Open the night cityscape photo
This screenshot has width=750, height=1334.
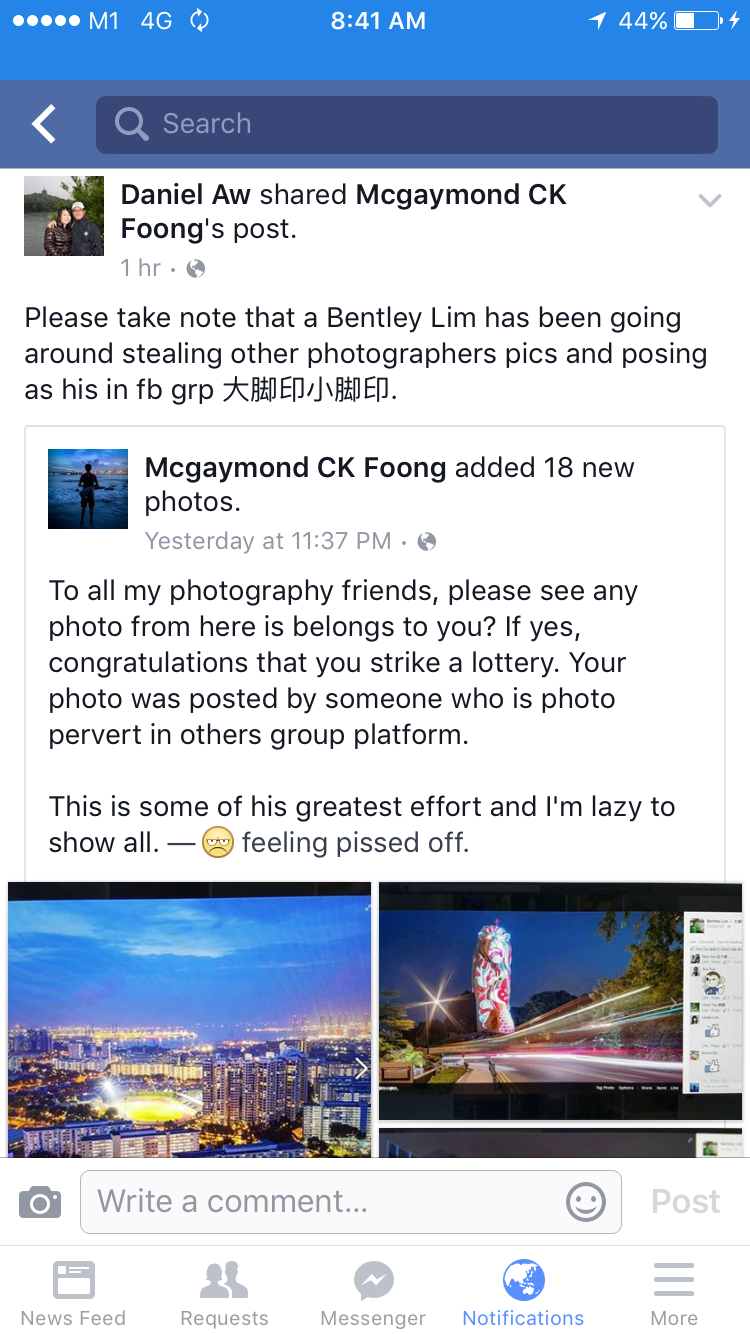[x=189, y=1018]
